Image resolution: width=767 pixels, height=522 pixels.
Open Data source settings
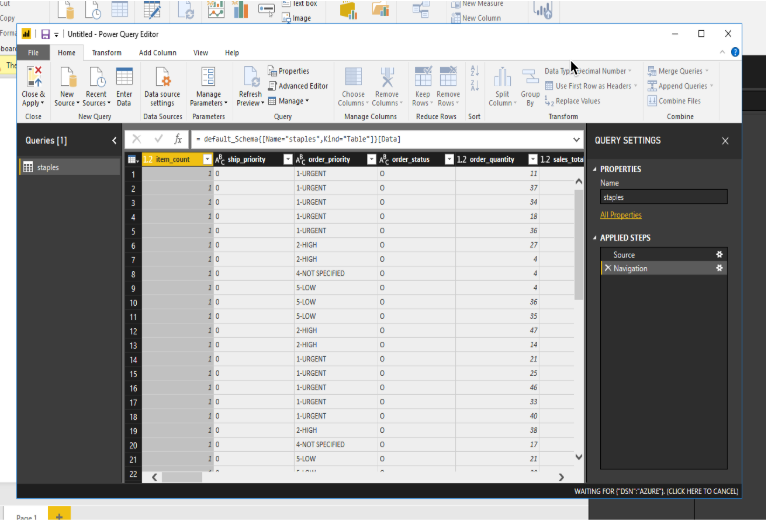(x=162, y=87)
